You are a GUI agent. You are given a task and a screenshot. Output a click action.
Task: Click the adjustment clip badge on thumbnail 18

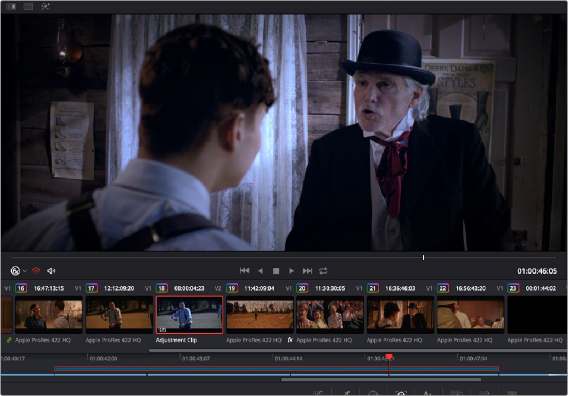163,330
